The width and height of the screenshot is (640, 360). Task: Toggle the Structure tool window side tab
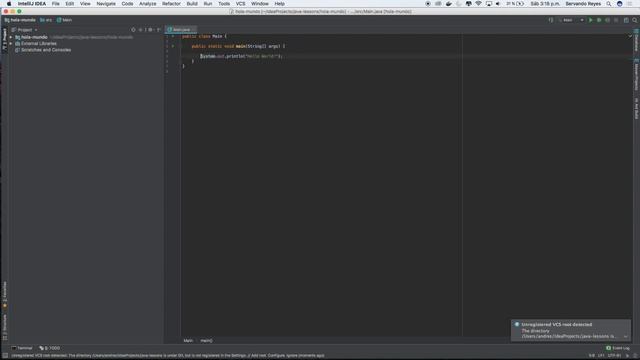pyautogui.click(x=4, y=327)
